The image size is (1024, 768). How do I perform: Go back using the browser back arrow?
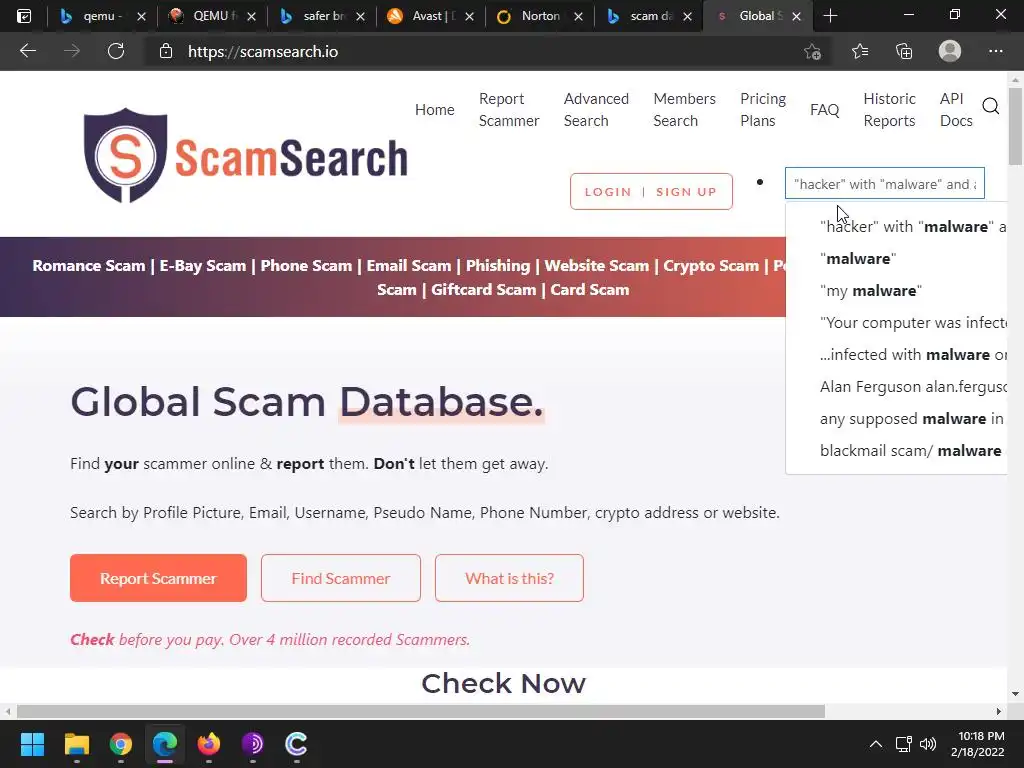[27, 51]
